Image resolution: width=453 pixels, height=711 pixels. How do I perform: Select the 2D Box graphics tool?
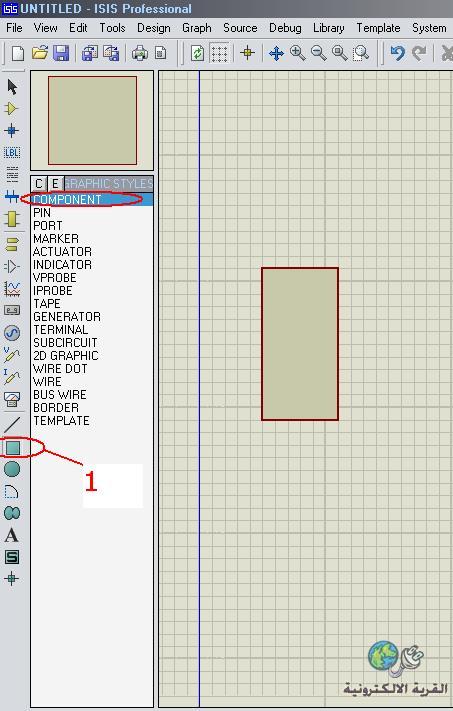(x=13, y=448)
